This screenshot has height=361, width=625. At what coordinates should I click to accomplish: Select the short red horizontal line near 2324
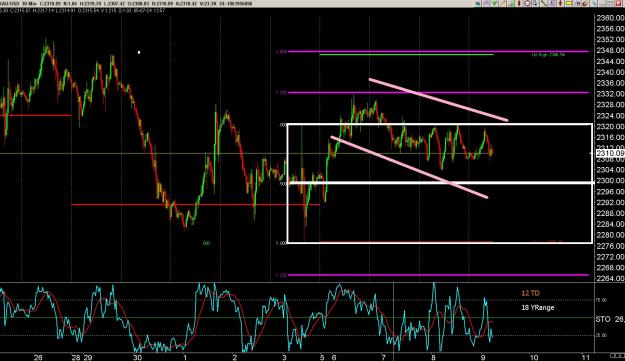tap(36, 116)
